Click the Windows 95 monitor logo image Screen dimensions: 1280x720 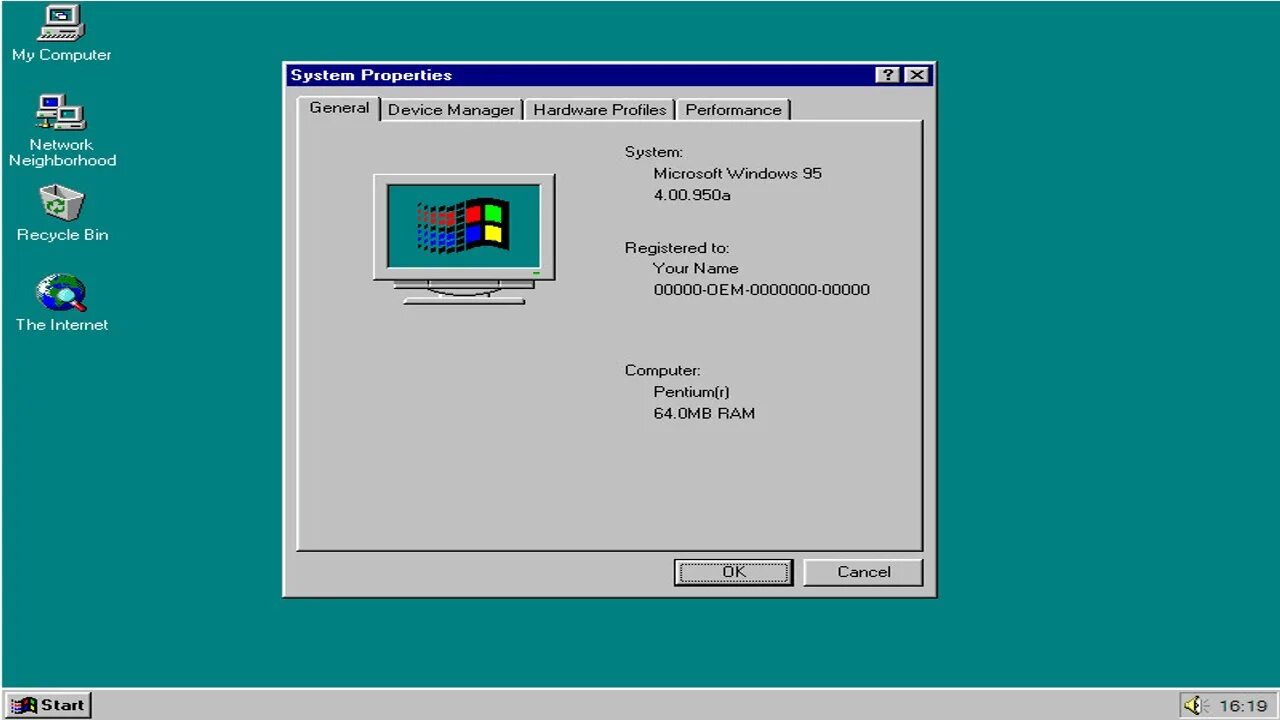464,238
